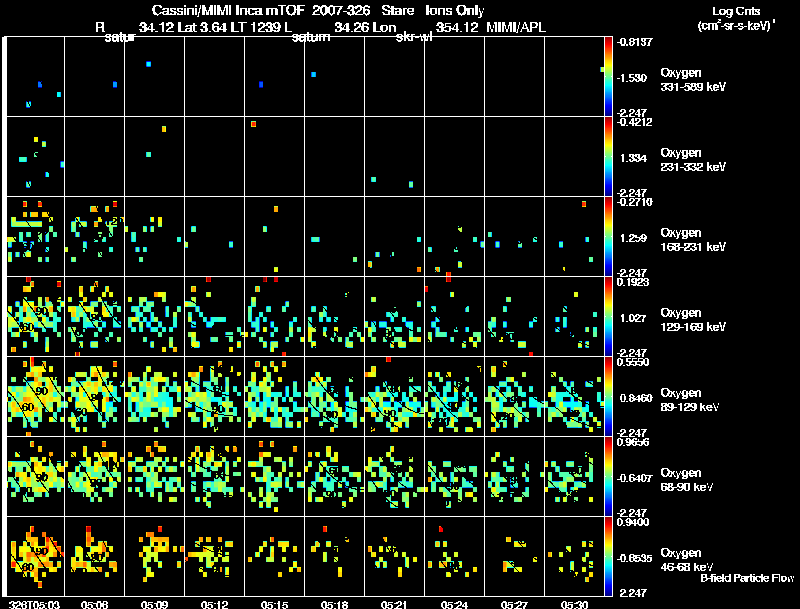800x609 pixels.
Task: Click the Oxygen 46-68 keV color bar
Action: pos(610,557)
